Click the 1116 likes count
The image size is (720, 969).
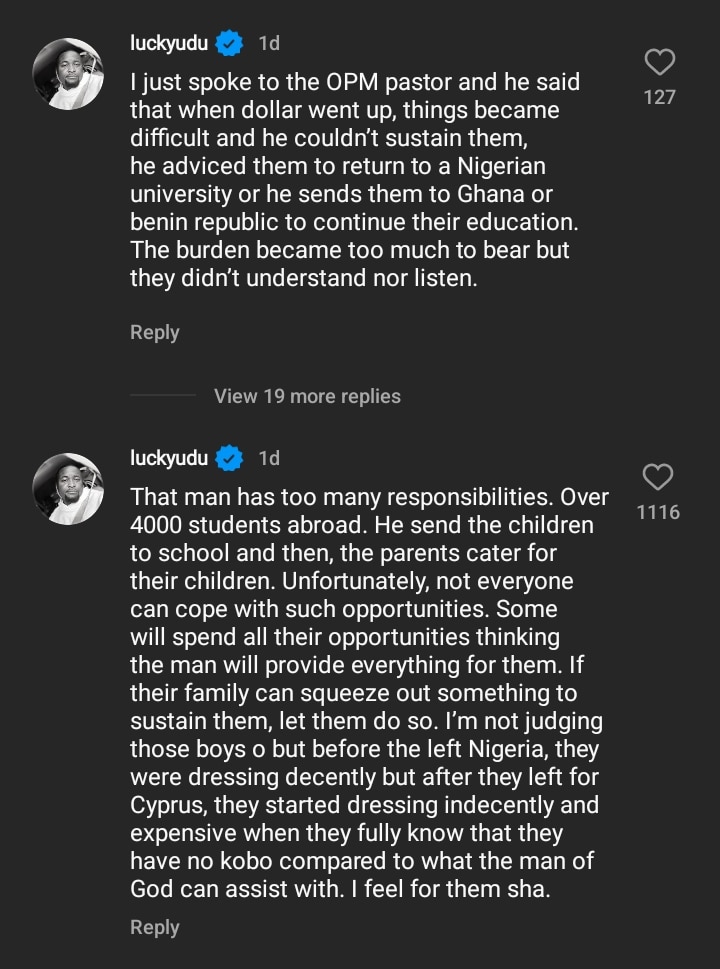tap(658, 512)
